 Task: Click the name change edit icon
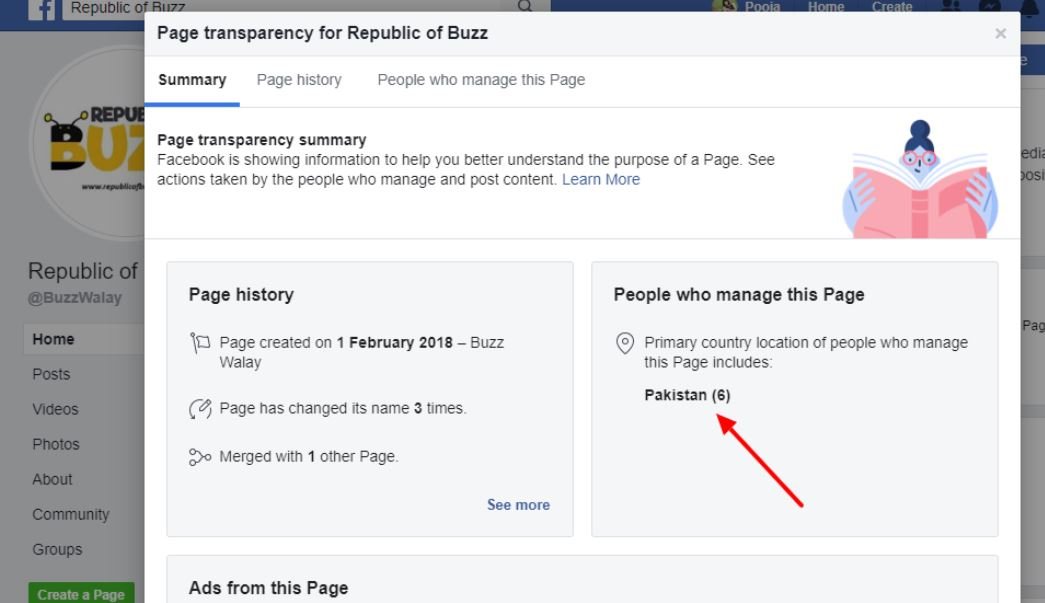[200, 408]
